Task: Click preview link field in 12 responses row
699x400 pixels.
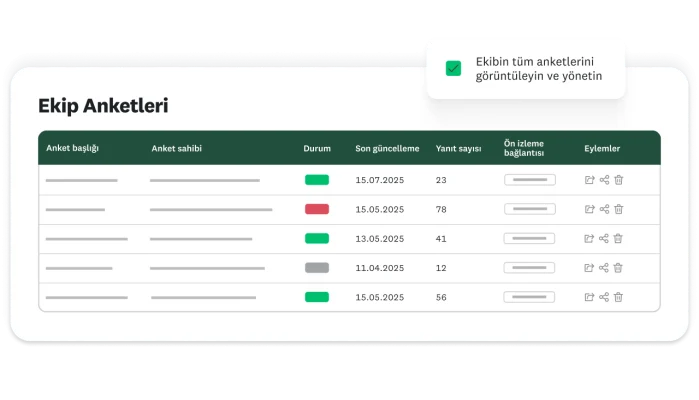Action: tap(529, 268)
